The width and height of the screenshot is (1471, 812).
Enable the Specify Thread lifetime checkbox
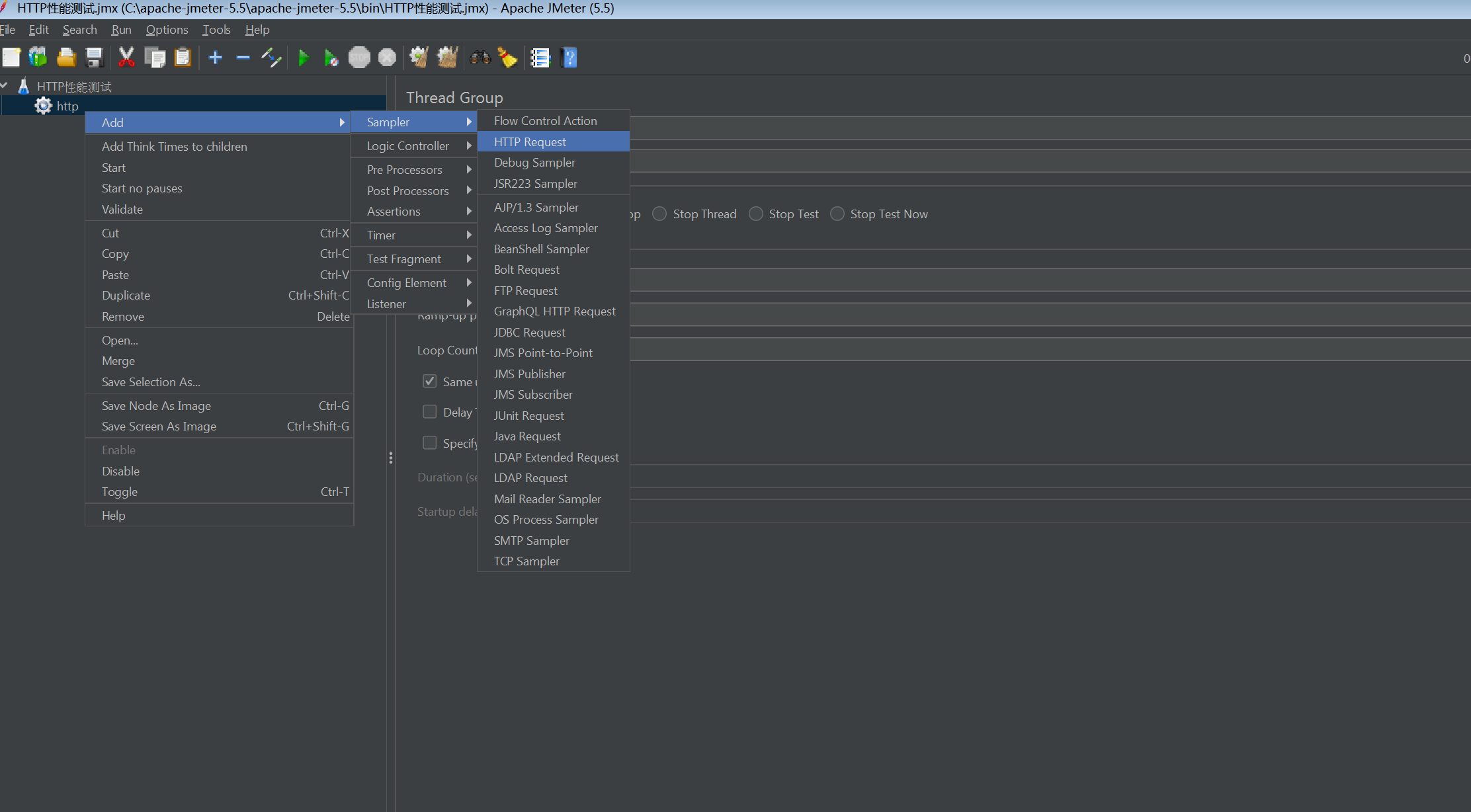(430, 442)
